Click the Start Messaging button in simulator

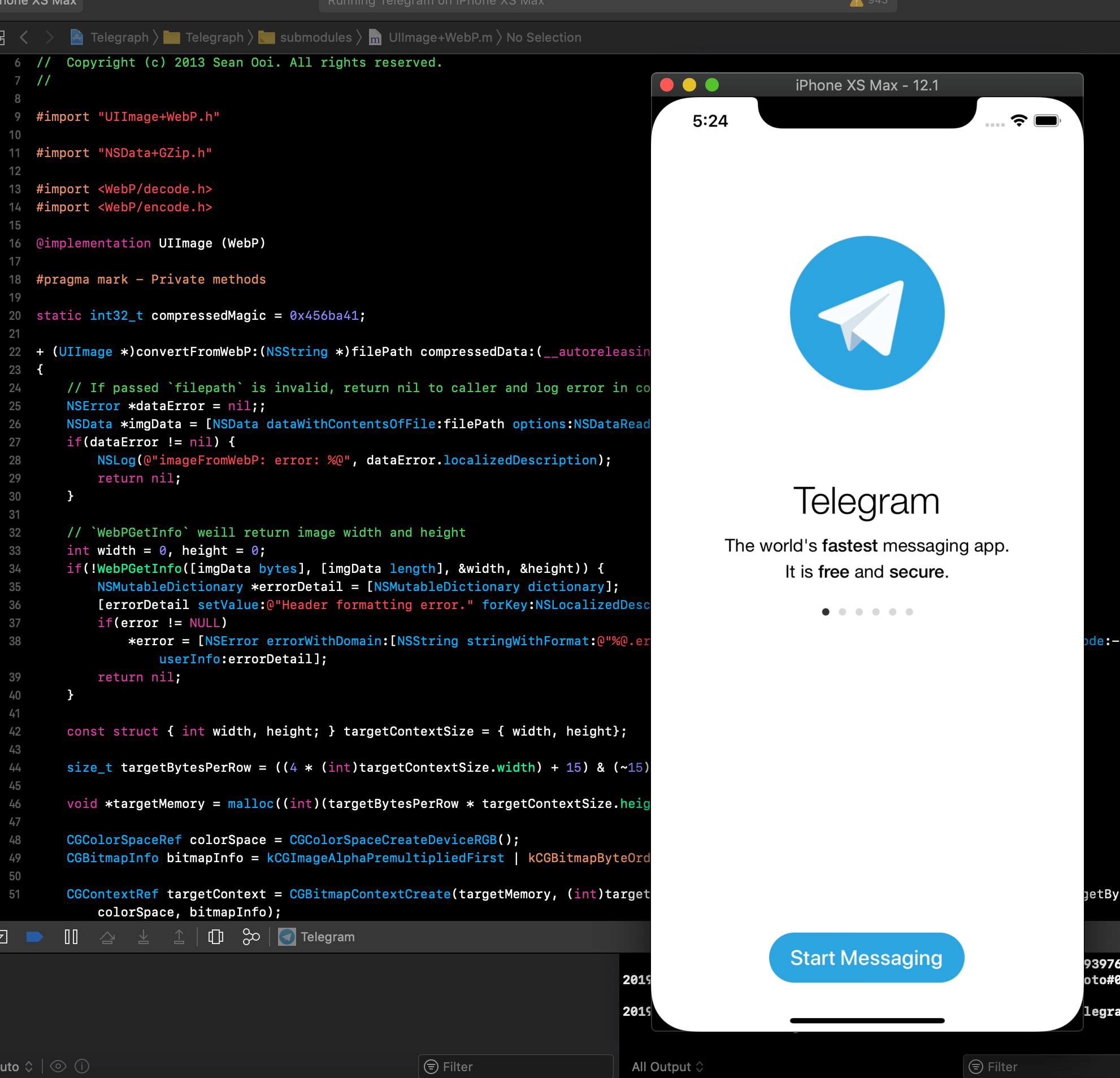(x=866, y=957)
